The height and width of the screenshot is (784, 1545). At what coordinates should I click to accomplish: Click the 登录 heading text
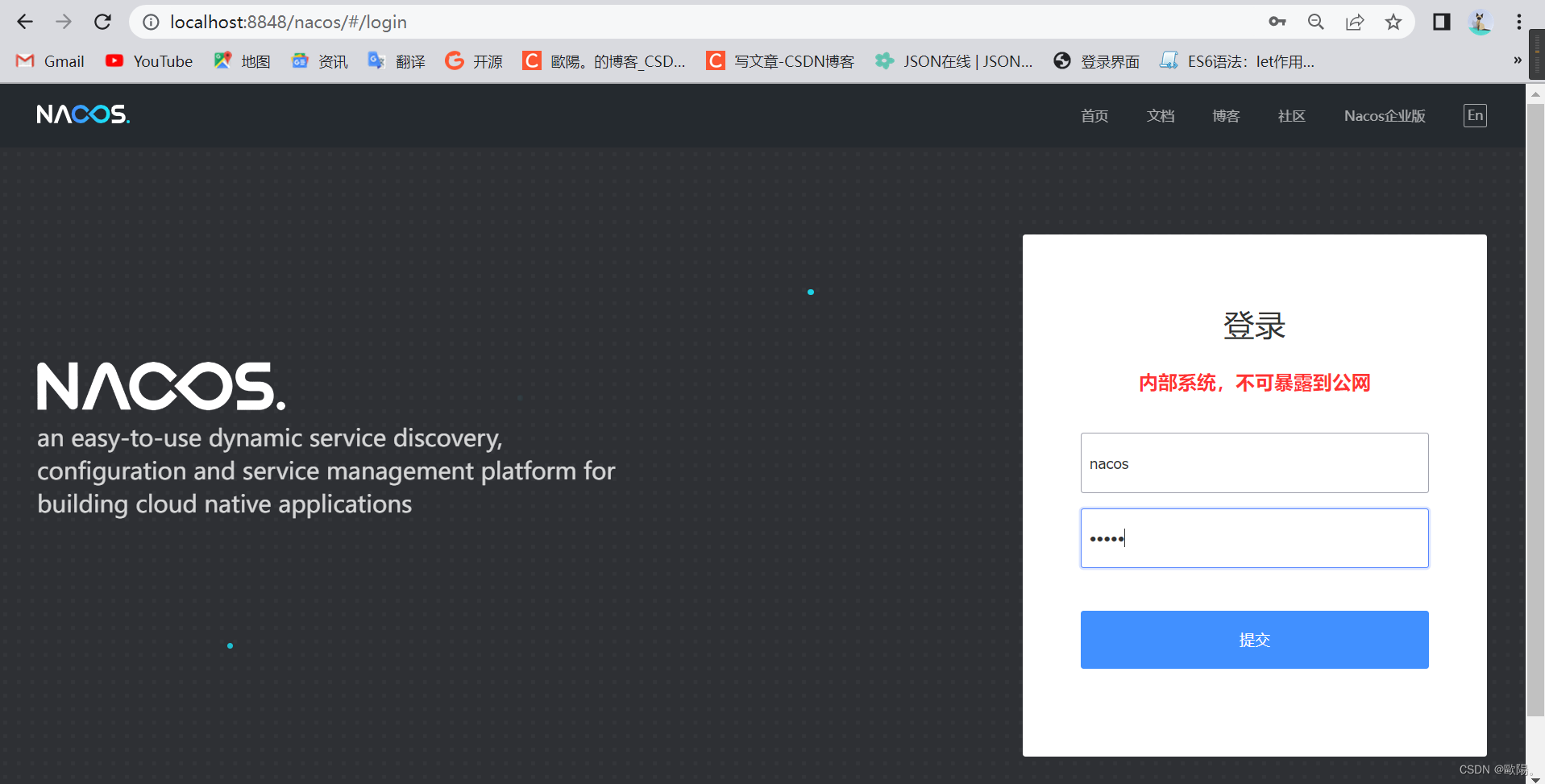click(x=1254, y=326)
